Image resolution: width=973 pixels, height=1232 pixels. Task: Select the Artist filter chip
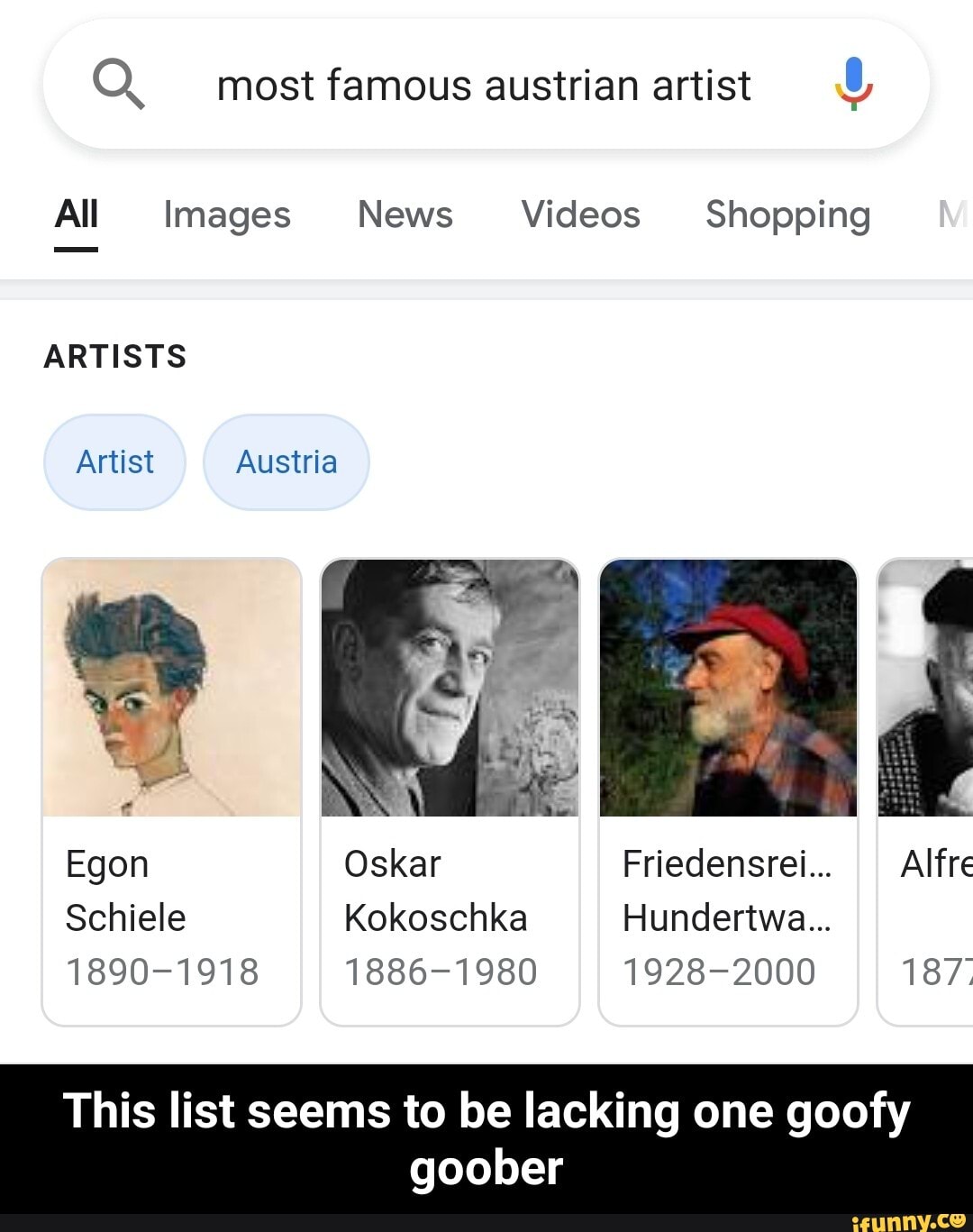click(x=114, y=461)
